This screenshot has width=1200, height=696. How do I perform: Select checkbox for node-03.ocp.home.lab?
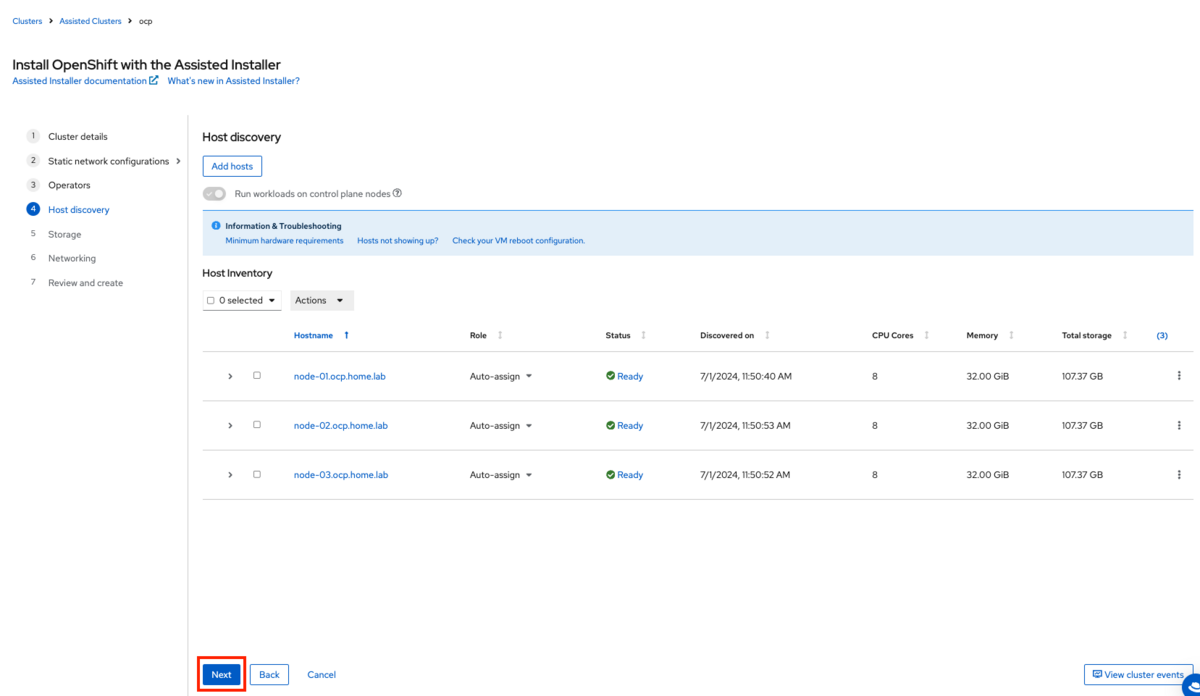pos(257,475)
